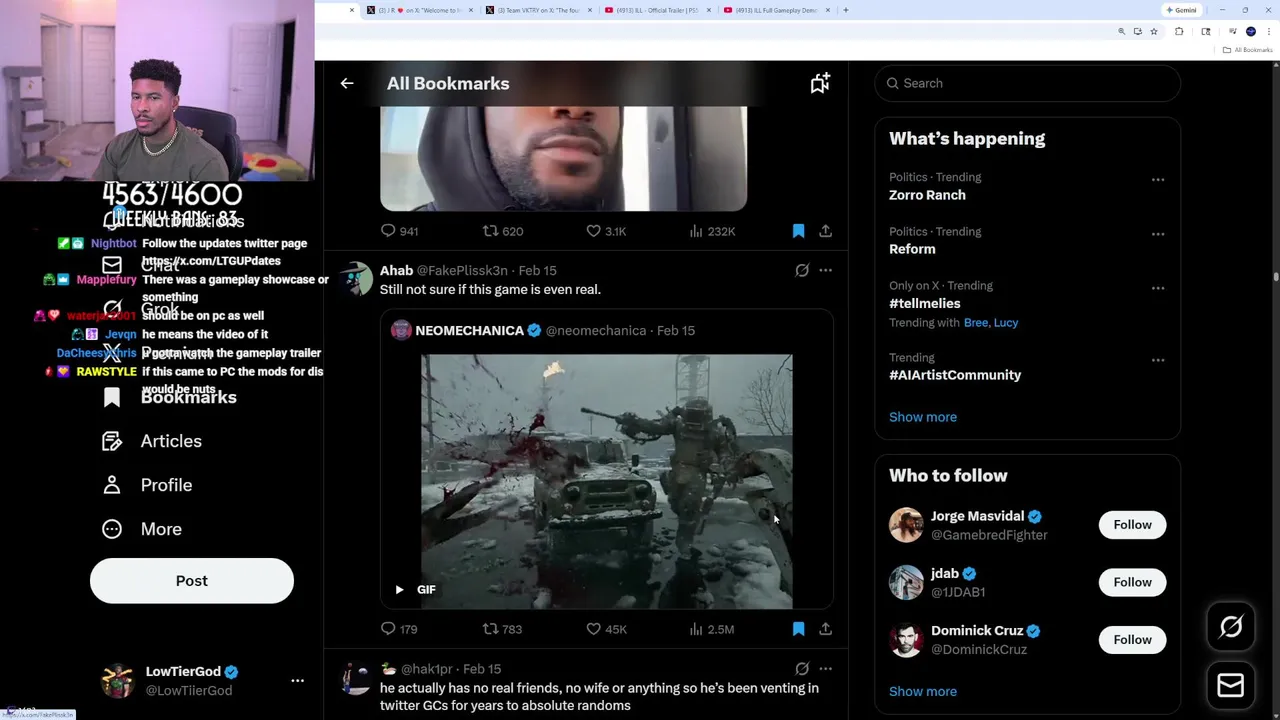Open Grok icon on @hak1pr post
The width and height of the screenshot is (1280, 720).
(x=802, y=669)
